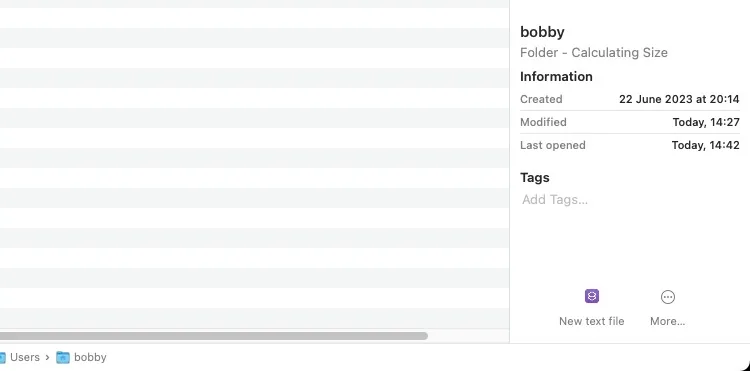The height and width of the screenshot is (371, 750).
Task: Click the bobby home folder icon in path bar
Action: coord(63,357)
